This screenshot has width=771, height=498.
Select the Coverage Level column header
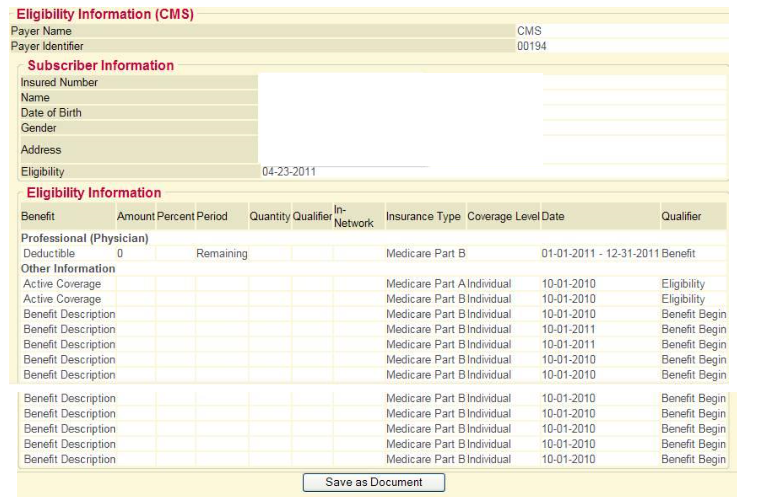click(x=502, y=217)
